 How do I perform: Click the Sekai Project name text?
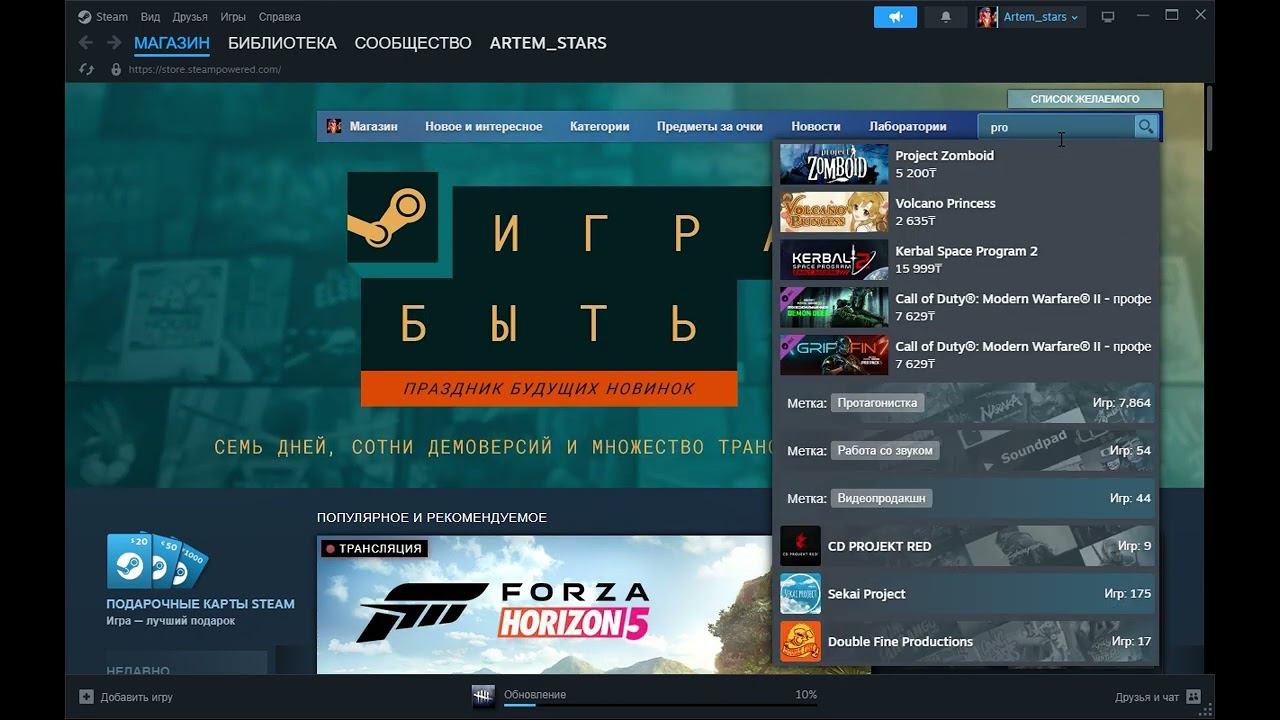(x=866, y=593)
